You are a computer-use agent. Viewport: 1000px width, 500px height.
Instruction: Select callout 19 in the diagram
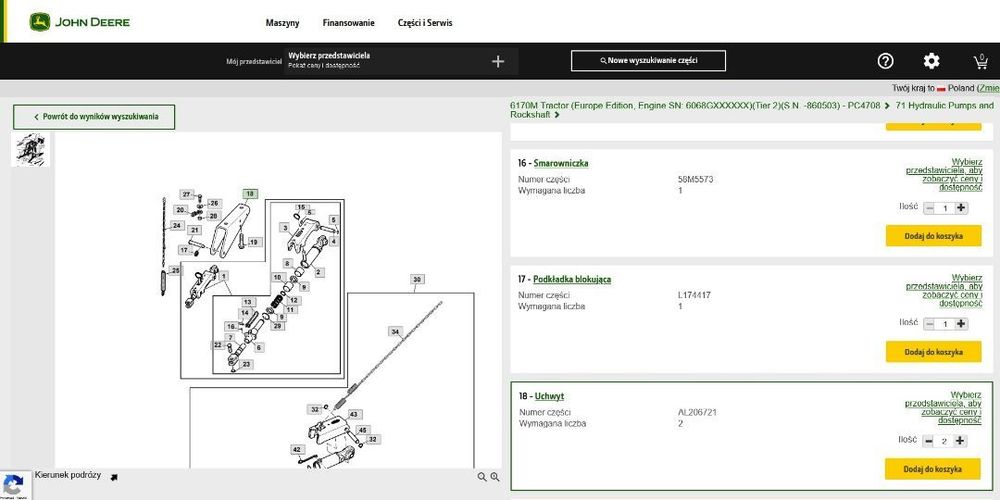point(254,242)
